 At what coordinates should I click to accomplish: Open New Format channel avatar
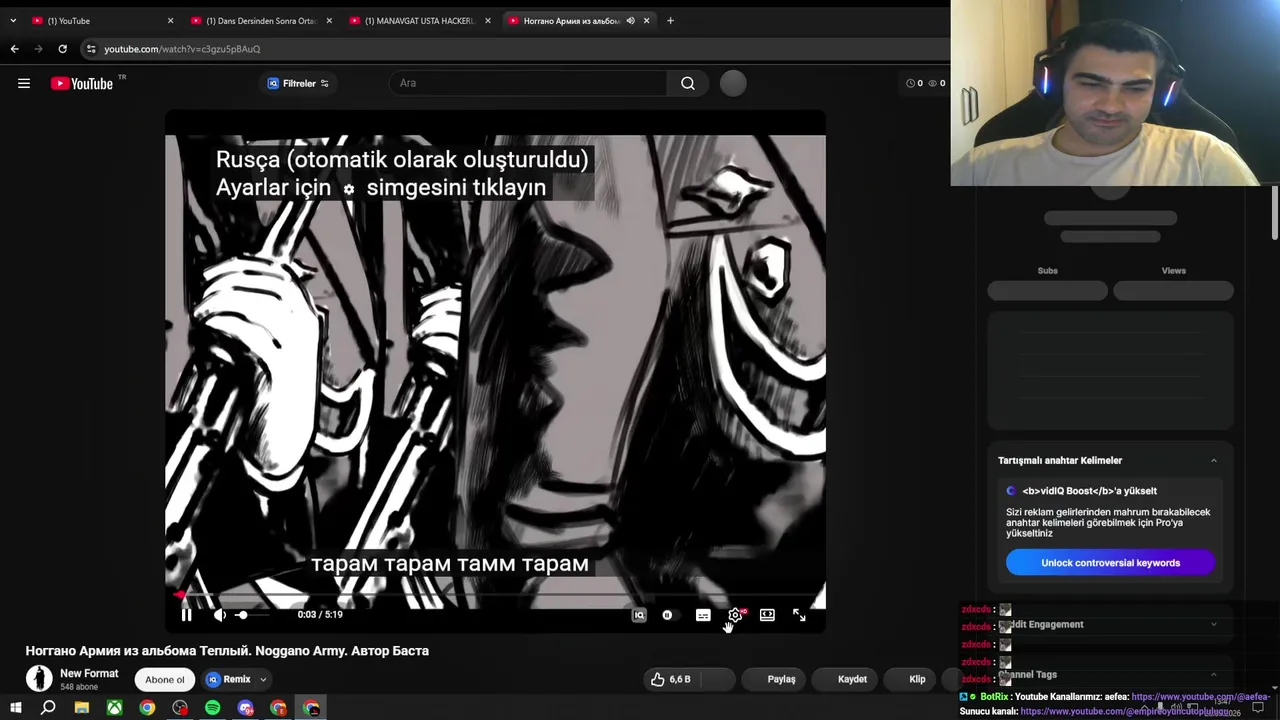point(39,679)
